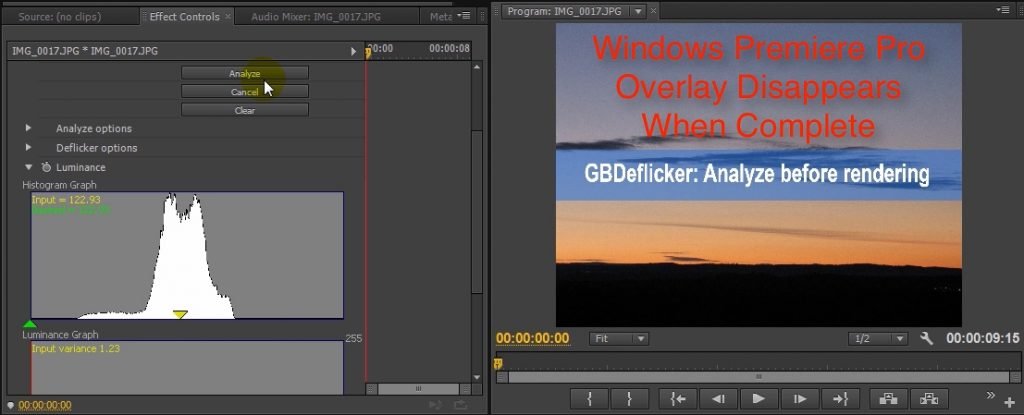Switch to the Metadata tab

441,17
